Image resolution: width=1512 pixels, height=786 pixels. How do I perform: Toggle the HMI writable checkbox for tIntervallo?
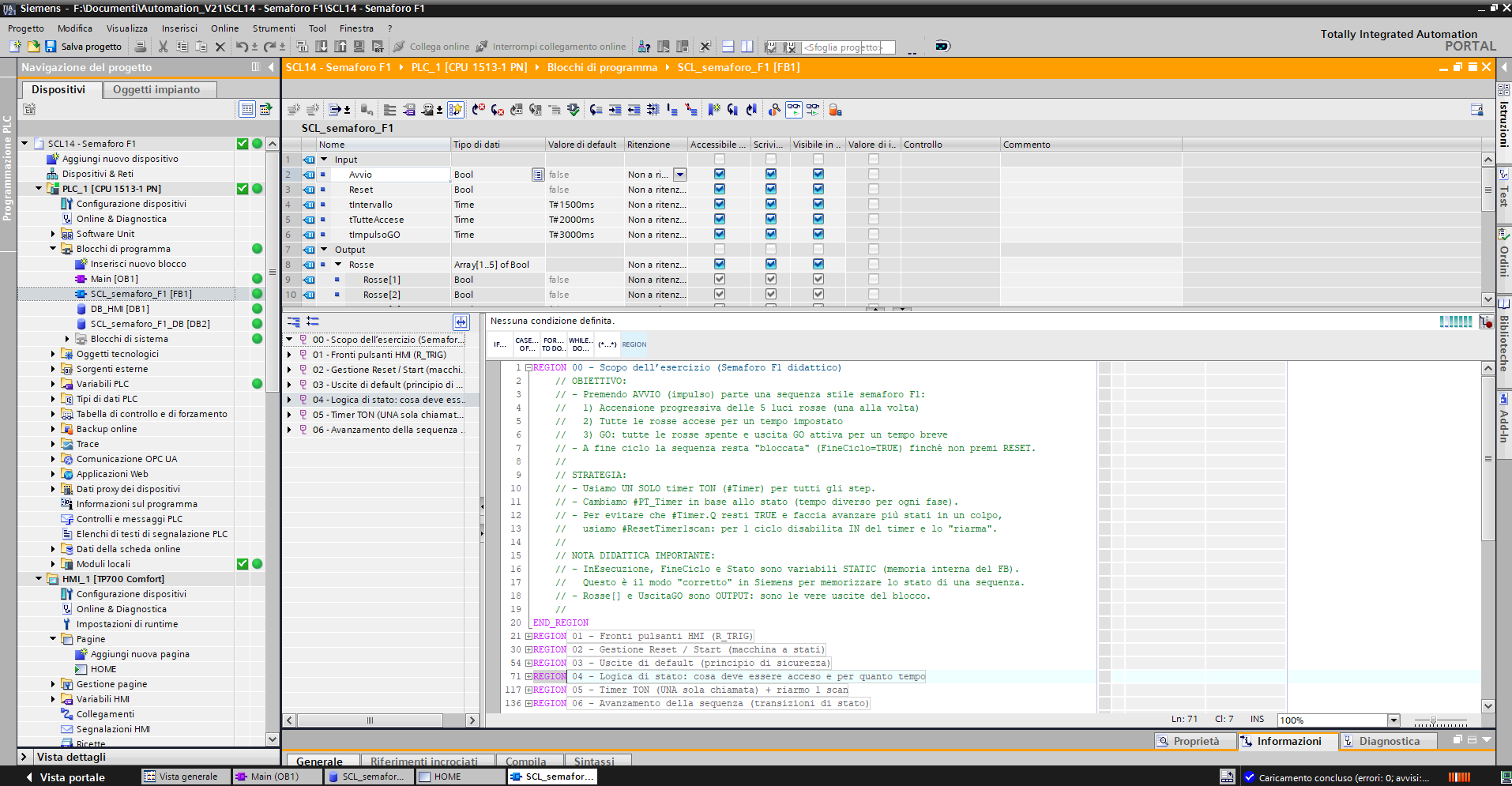[770, 204]
